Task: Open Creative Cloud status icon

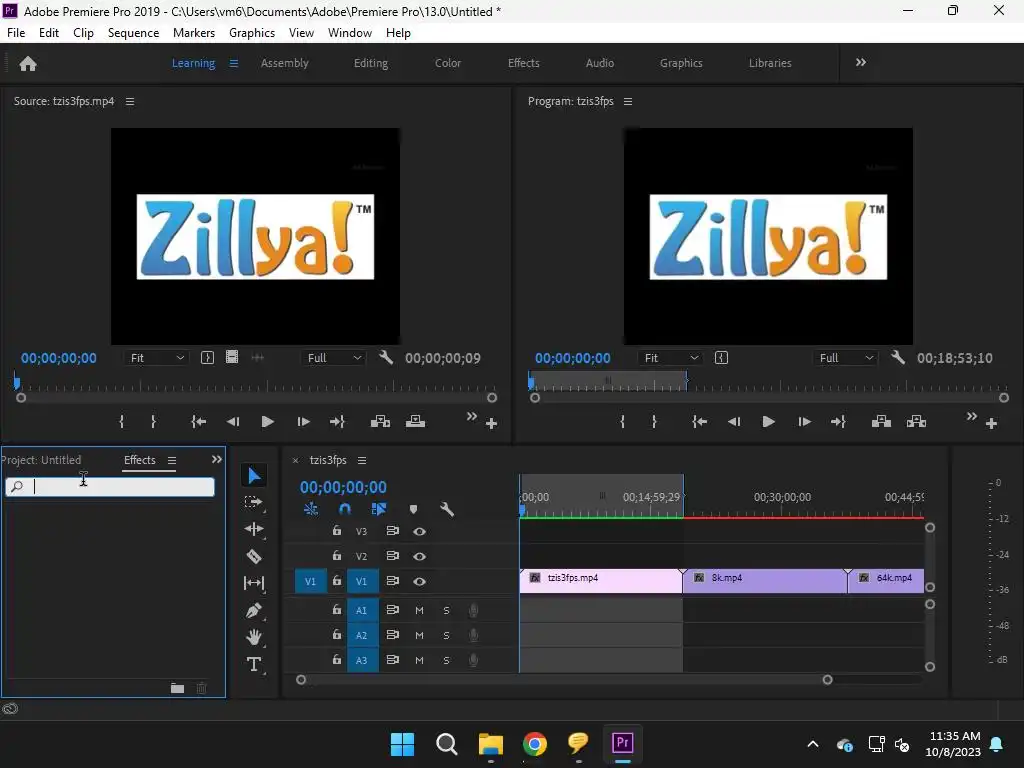Action: [10, 709]
